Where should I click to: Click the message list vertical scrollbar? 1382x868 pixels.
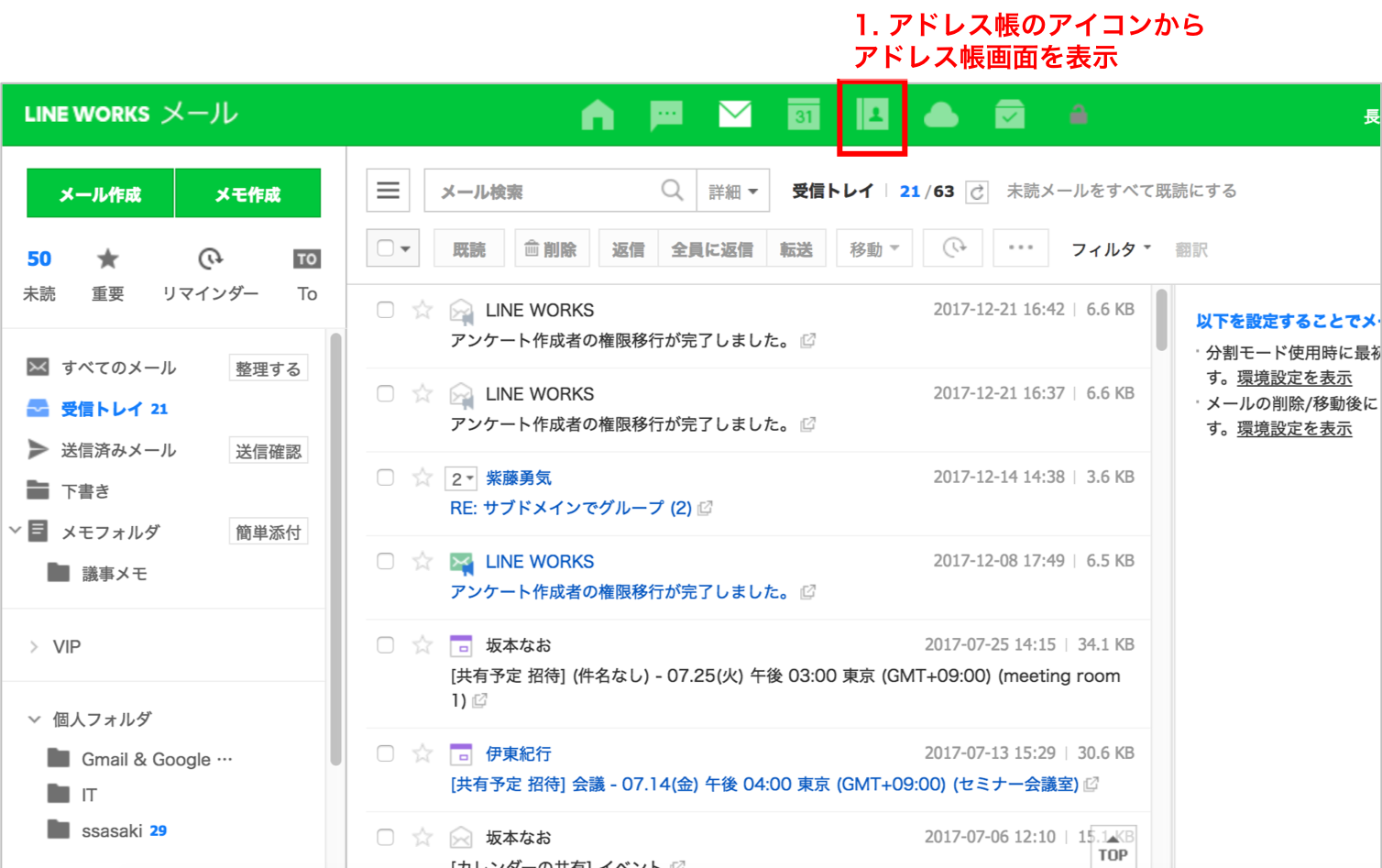(x=1161, y=321)
